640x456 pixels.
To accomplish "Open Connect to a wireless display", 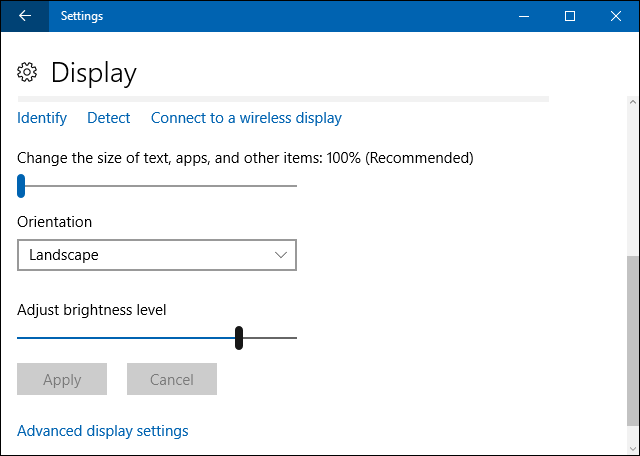I will click(x=246, y=118).
